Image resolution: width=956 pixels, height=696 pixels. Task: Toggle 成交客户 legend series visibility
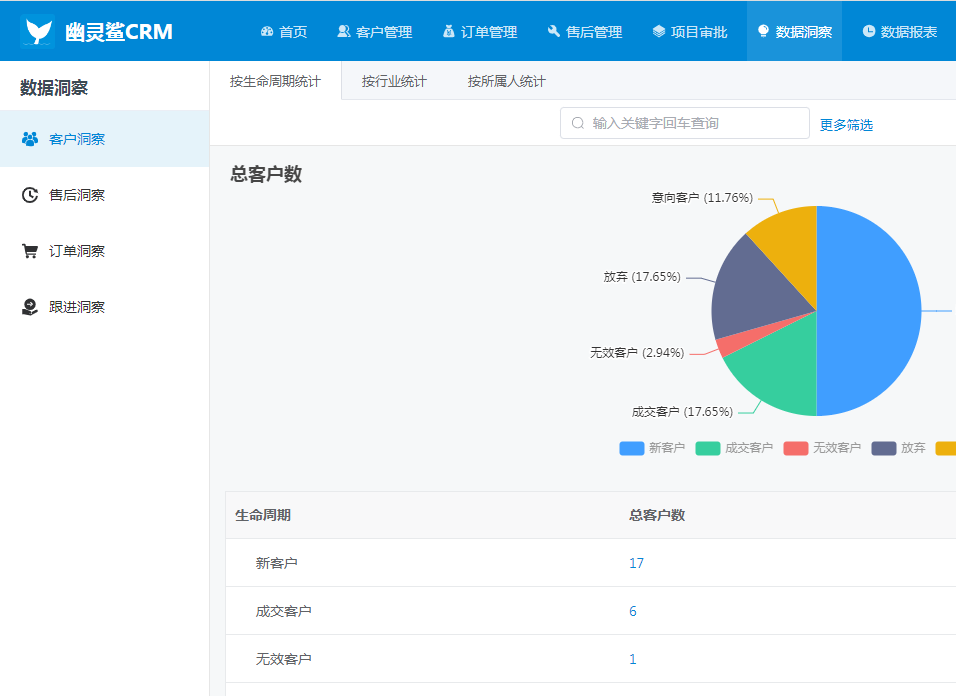point(734,448)
